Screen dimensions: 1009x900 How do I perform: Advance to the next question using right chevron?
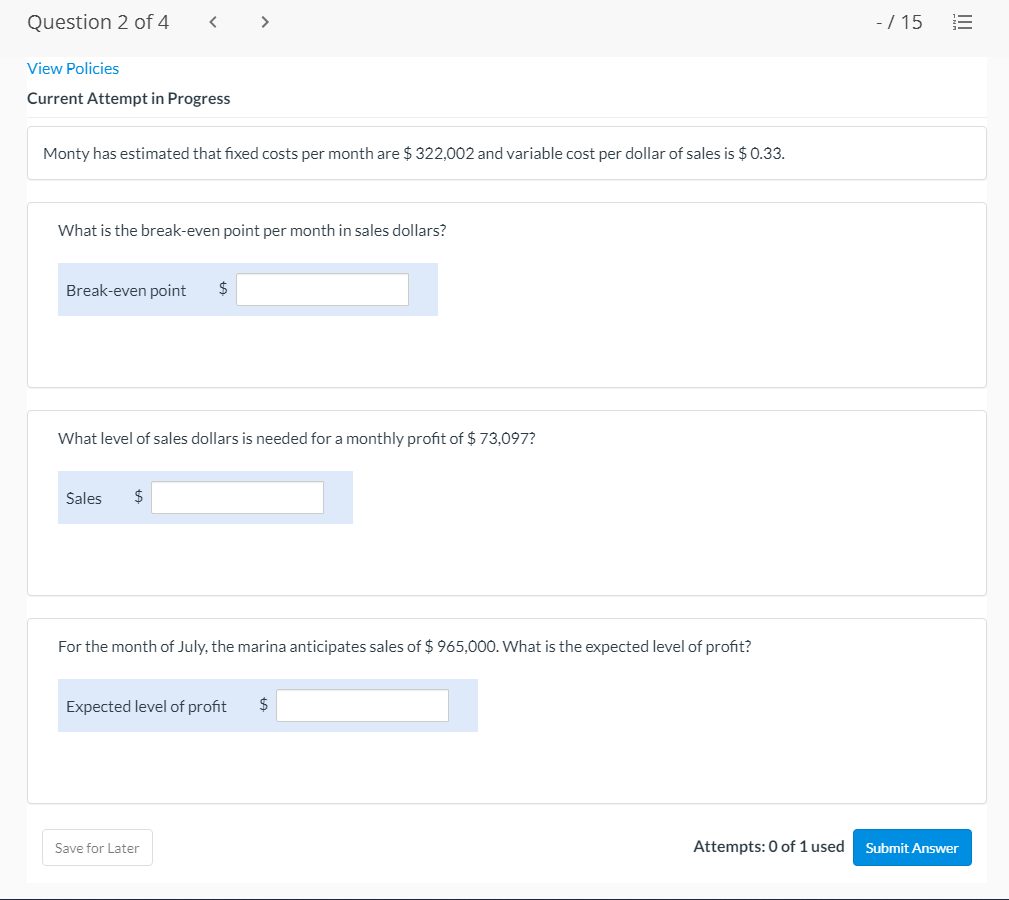tap(264, 21)
